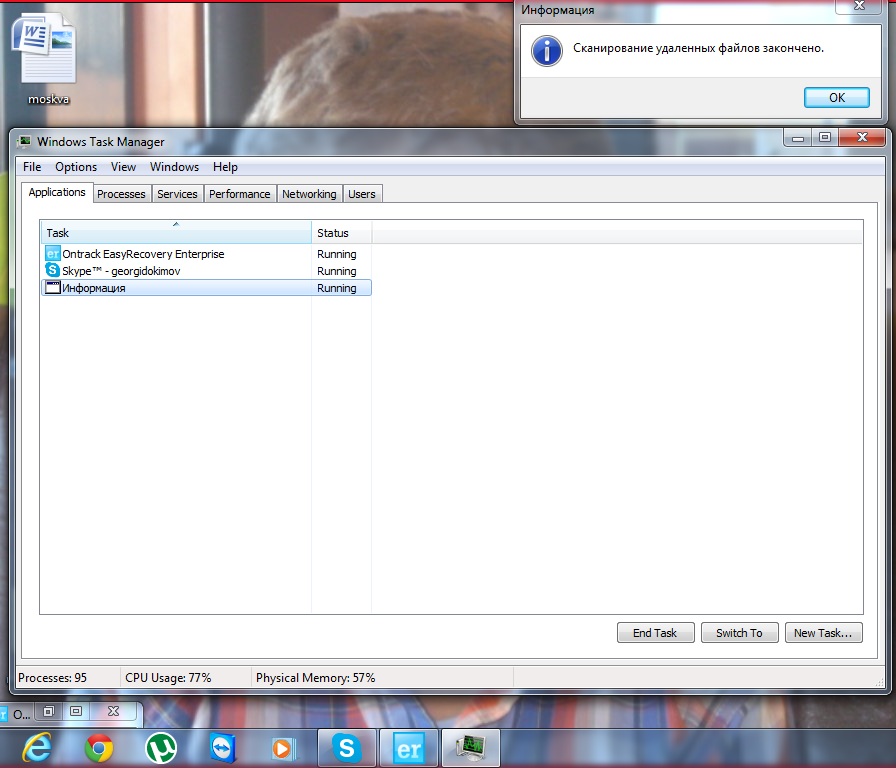
Task: Open the File menu
Action: (32, 167)
